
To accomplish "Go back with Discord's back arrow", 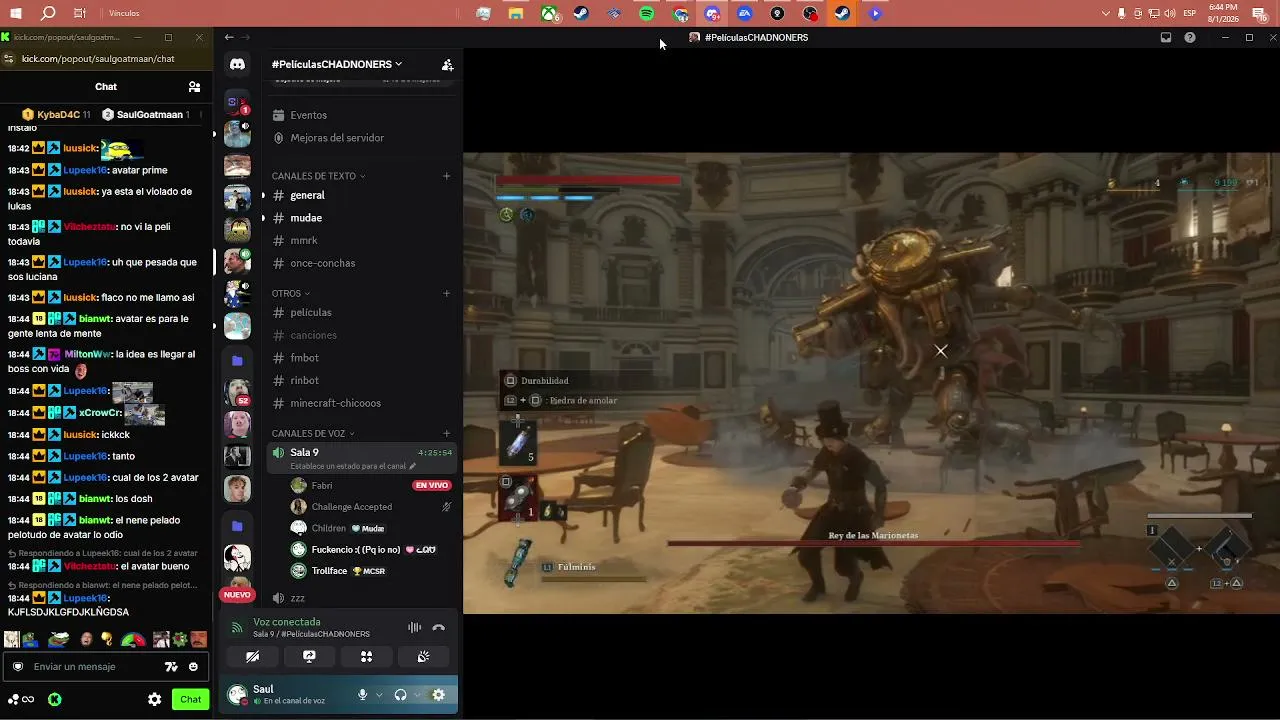I will click(229, 37).
